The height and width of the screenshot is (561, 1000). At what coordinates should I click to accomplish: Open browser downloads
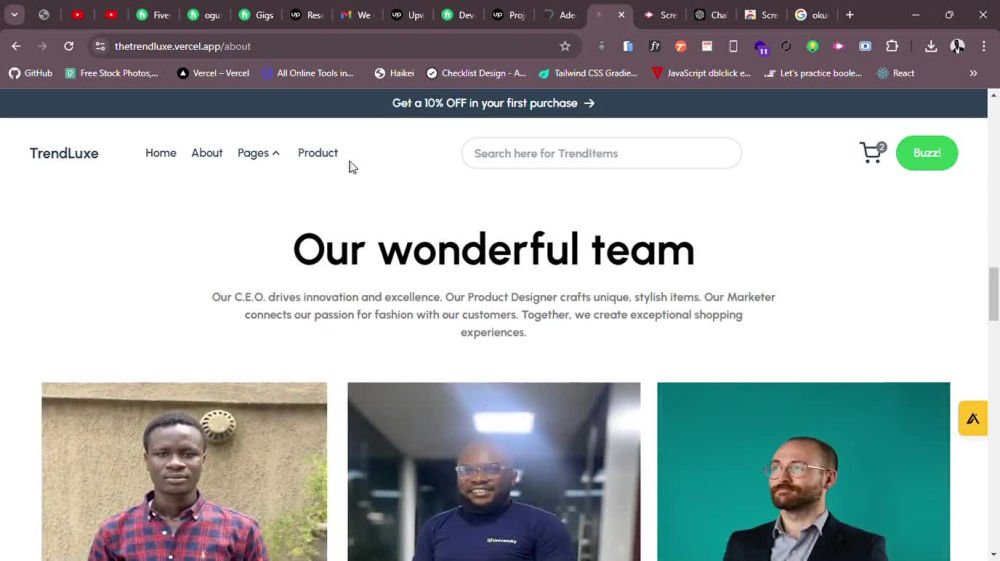click(930, 46)
